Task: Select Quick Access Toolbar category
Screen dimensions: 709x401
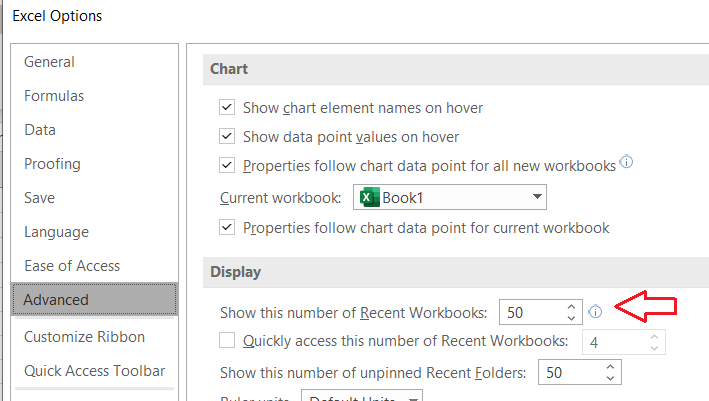Action: pyautogui.click(x=94, y=371)
